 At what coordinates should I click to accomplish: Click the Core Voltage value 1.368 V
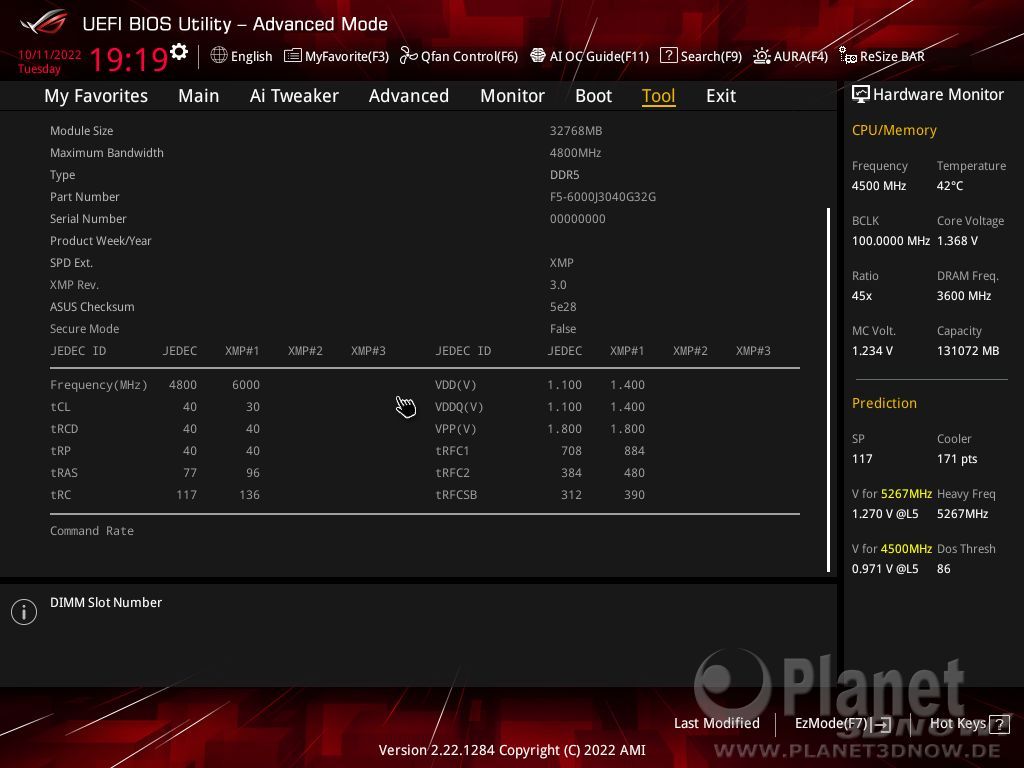point(957,241)
